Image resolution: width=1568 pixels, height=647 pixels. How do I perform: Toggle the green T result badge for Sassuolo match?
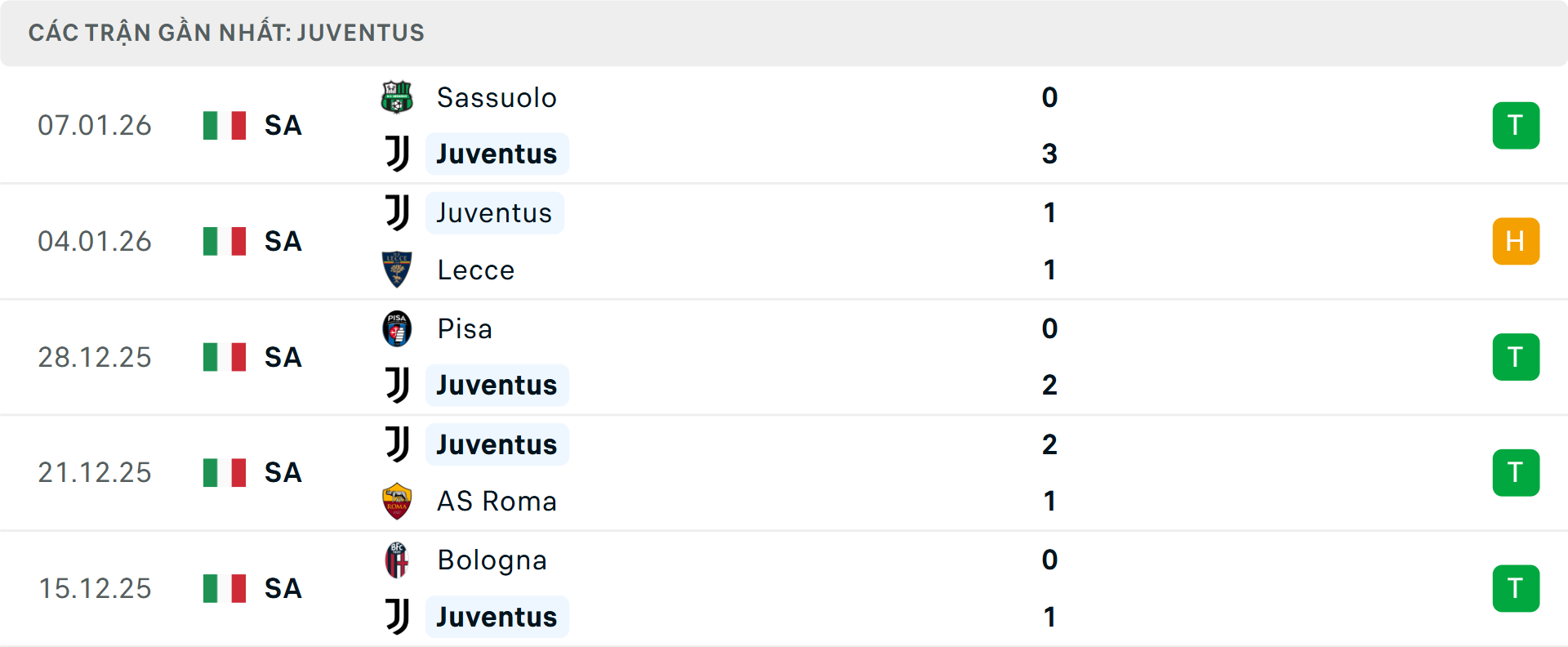[x=1516, y=125]
